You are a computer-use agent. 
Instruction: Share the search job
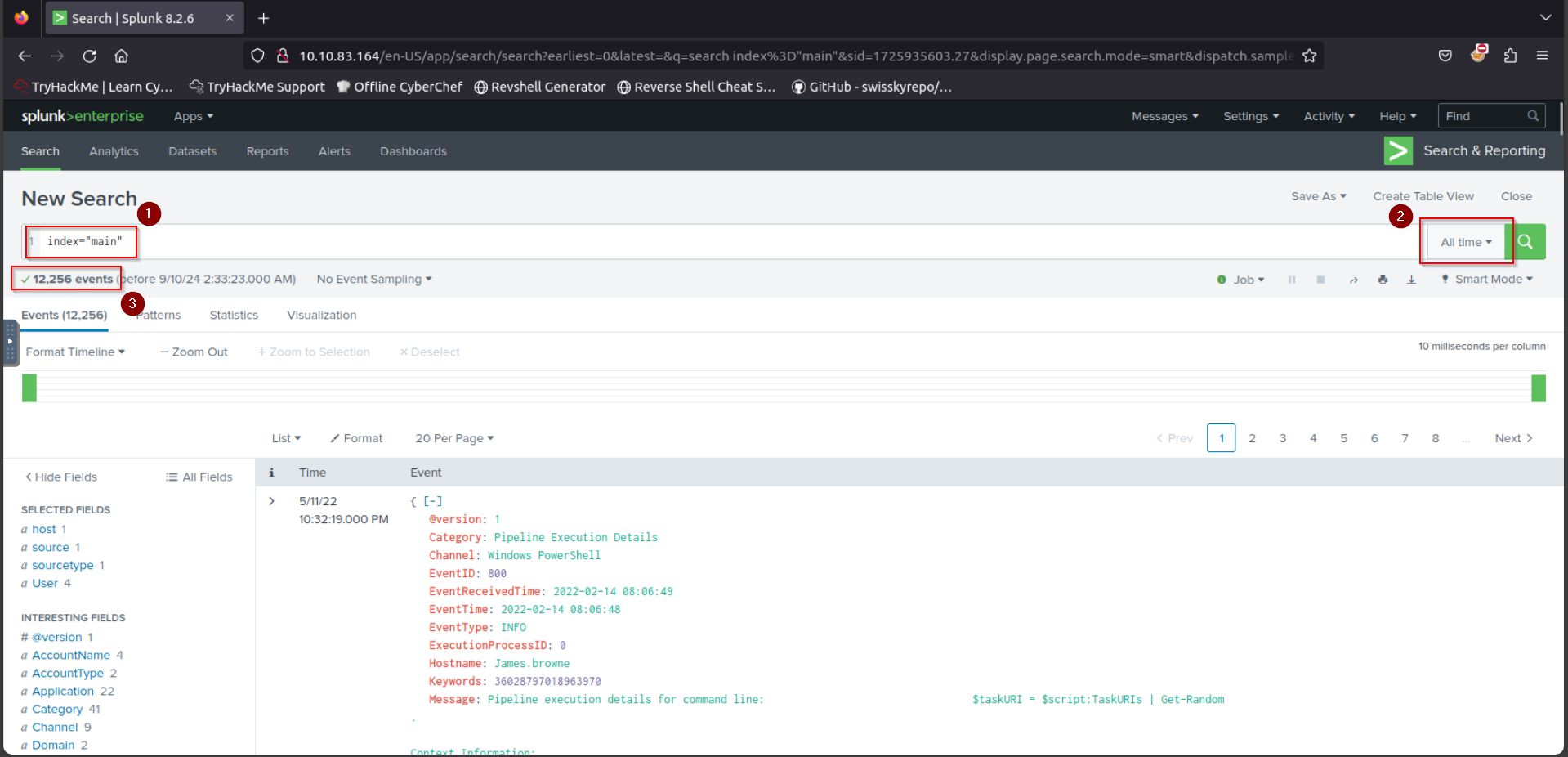[x=1353, y=280]
